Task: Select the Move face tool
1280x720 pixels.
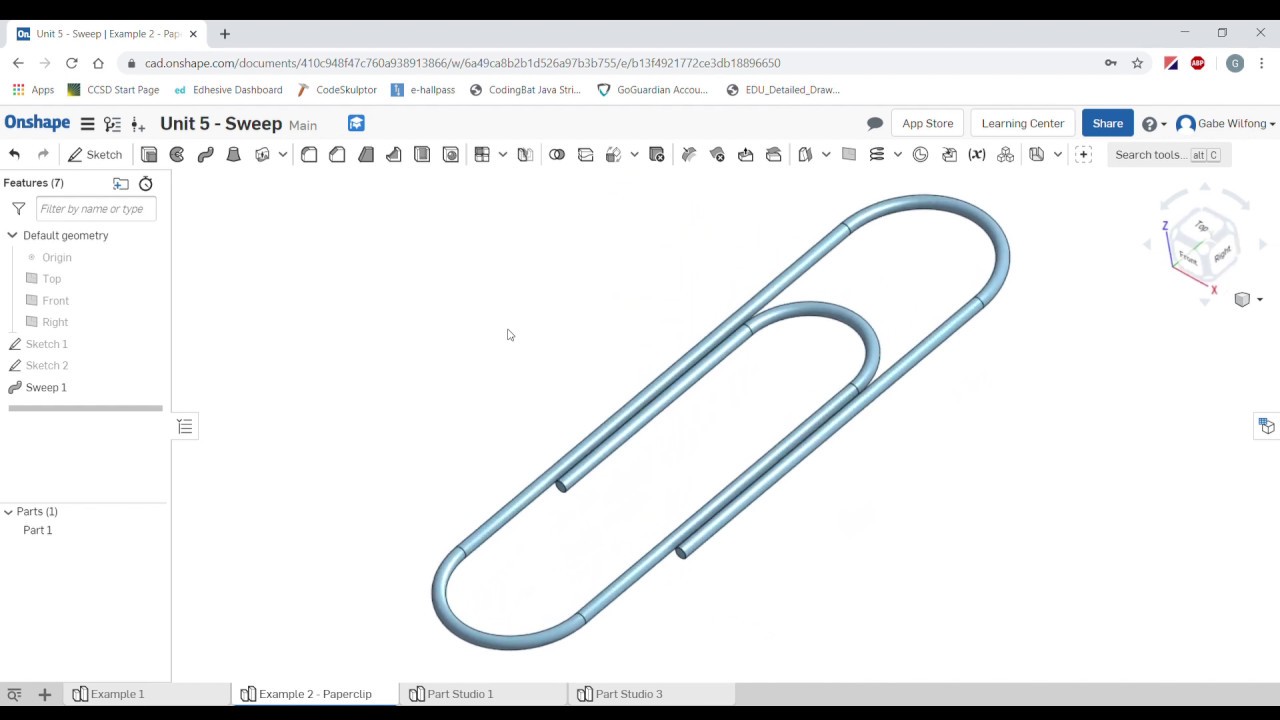Action: click(x=745, y=154)
